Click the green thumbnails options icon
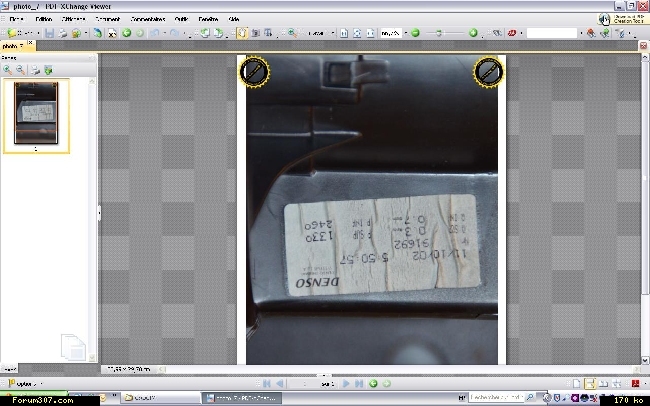Image resolution: width=650 pixels, height=406 pixels. click(49, 70)
